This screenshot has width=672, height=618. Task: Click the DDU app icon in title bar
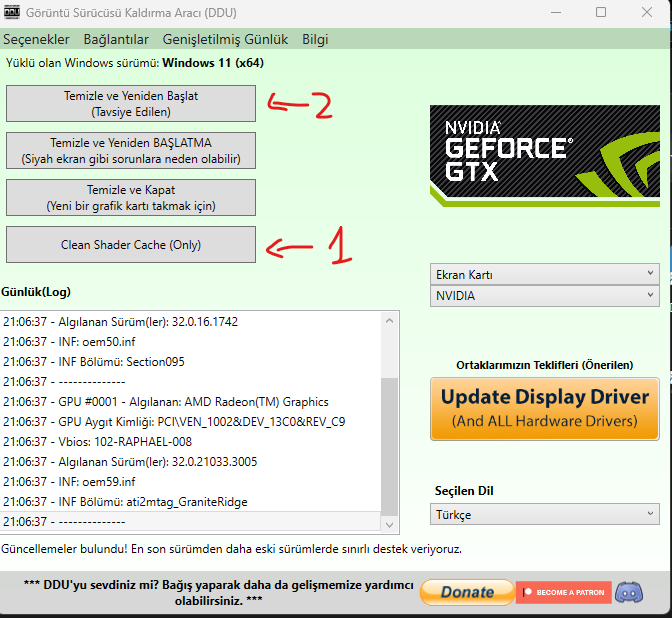click(x=12, y=12)
